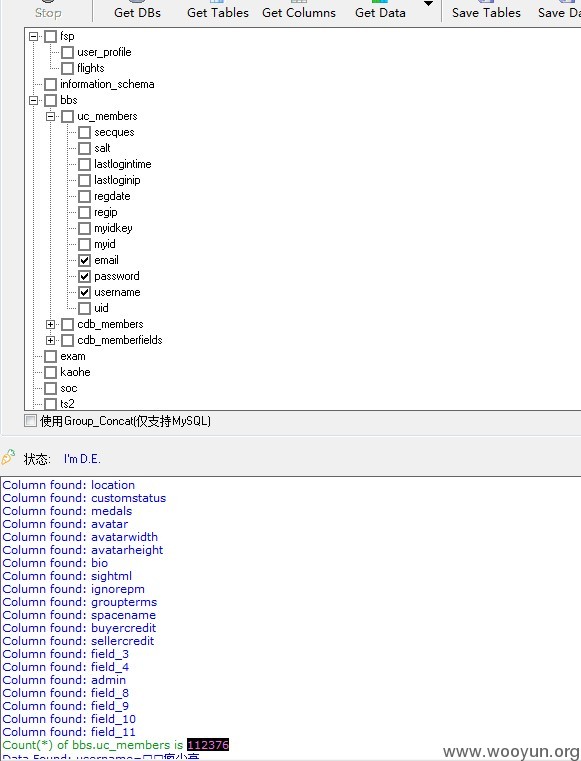The image size is (581, 761).
Task: Check the user_profile table checkbox
Action: 67,52
